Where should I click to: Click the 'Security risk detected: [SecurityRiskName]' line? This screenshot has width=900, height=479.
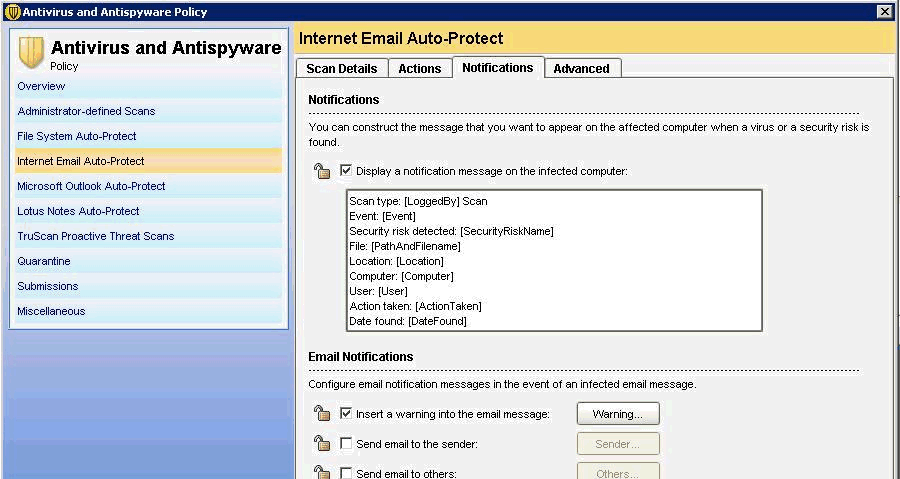click(451, 231)
